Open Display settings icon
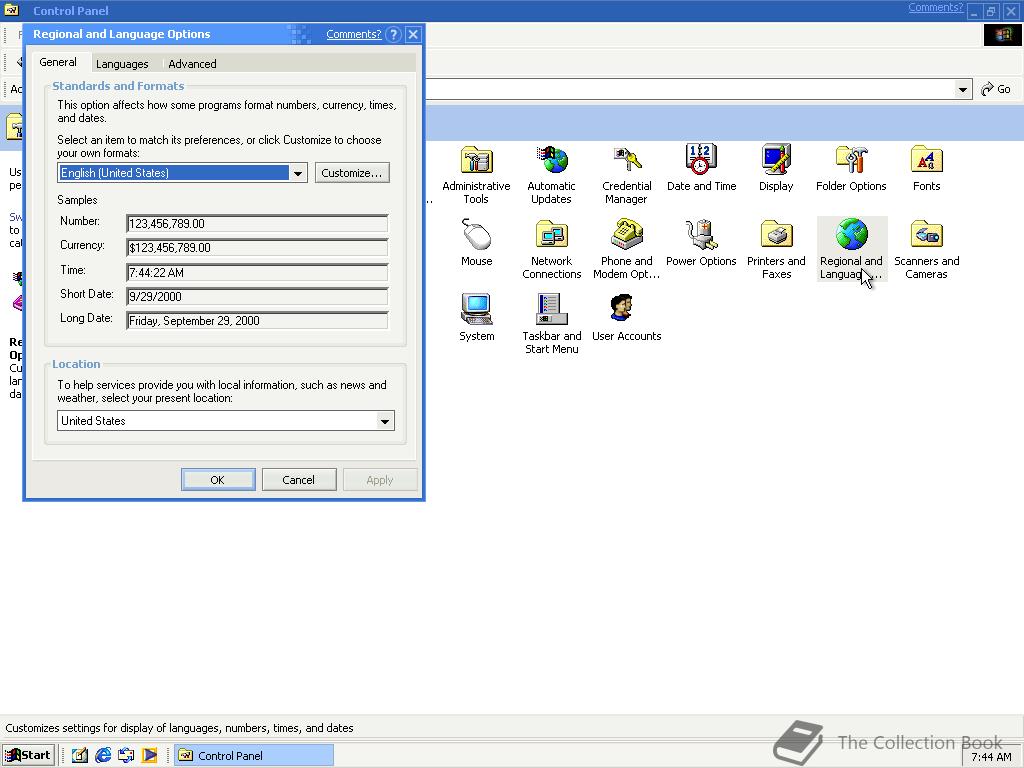The height and width of the screenshot is (768, 1024). tap(776, 160)
